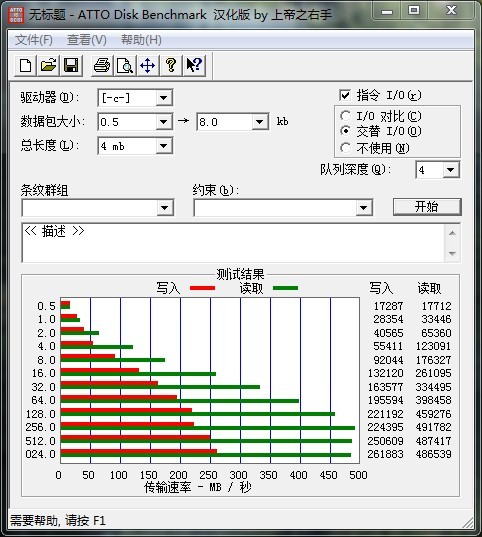Viewport: 482px width, 537px height.
Task: Expand the 总长度 4 mb dropdown
Action: (x=164, y=146)
